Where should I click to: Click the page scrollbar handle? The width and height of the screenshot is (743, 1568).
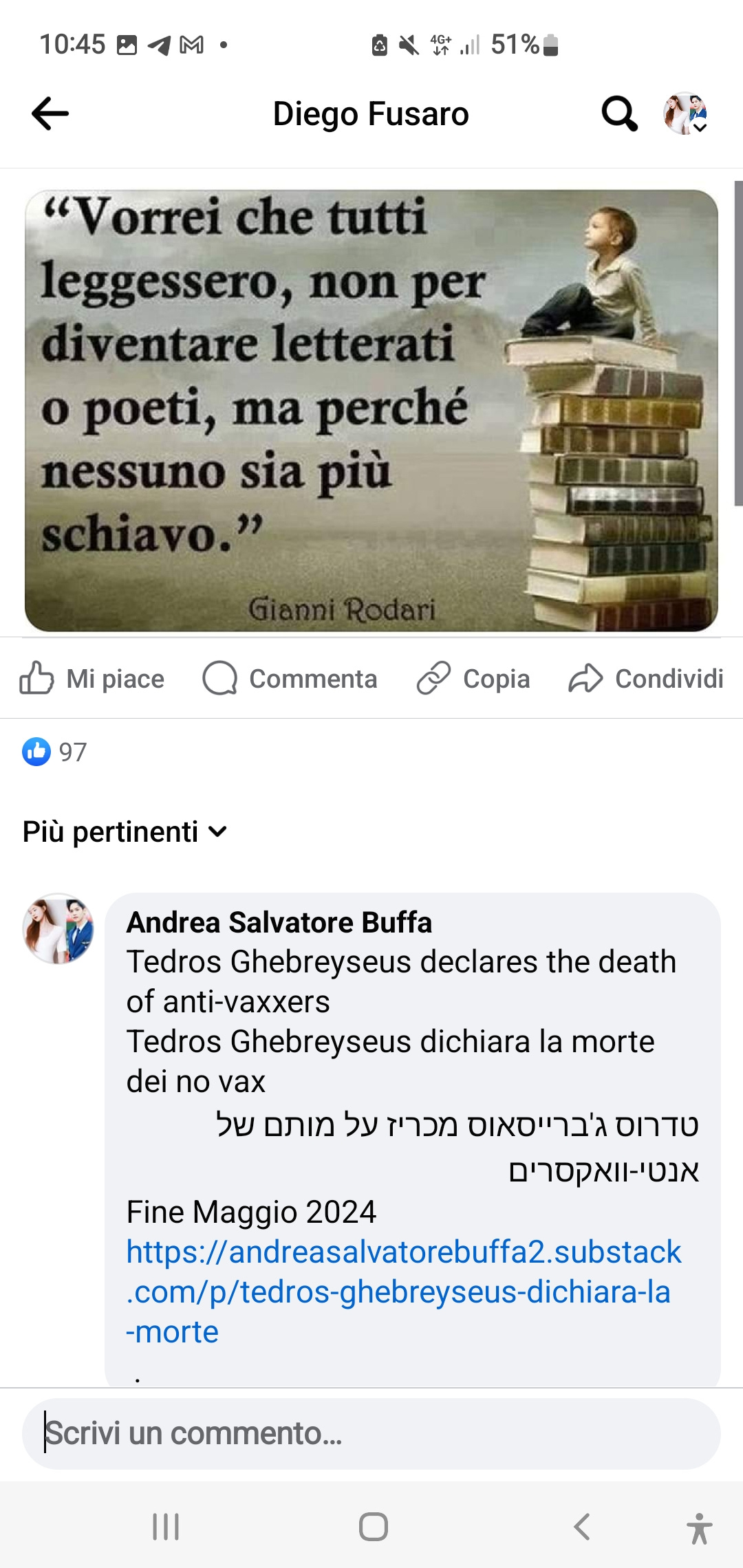tap(738, 344)
